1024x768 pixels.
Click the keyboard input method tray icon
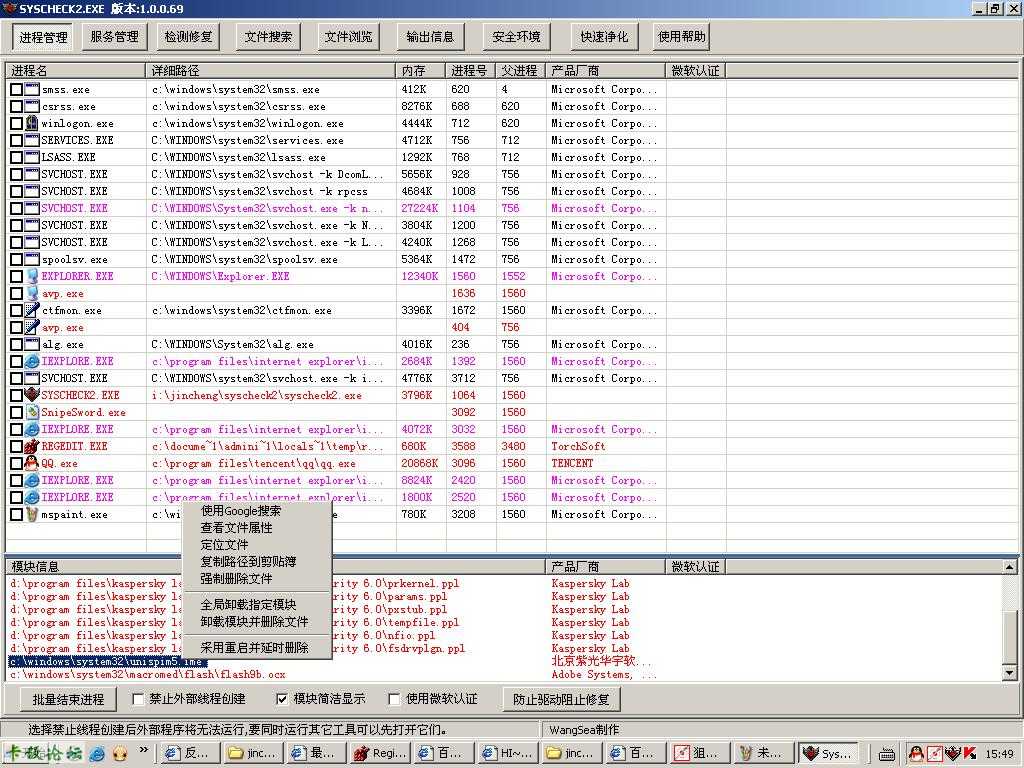886,754
